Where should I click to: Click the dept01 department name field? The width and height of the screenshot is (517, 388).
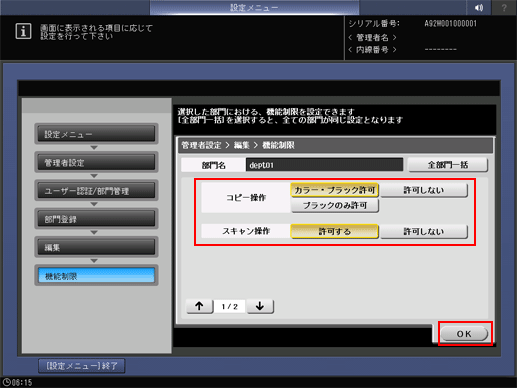click(324, 165)
